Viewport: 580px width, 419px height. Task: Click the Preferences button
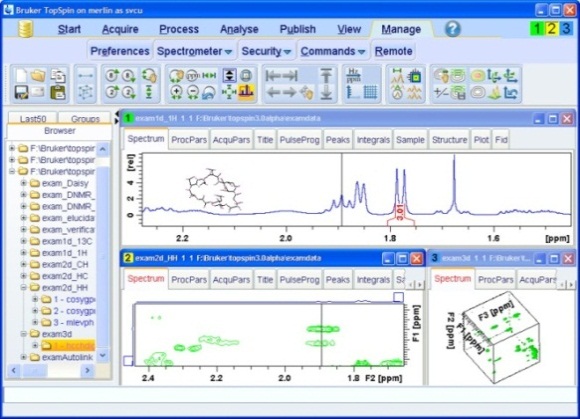pos(119,51)
